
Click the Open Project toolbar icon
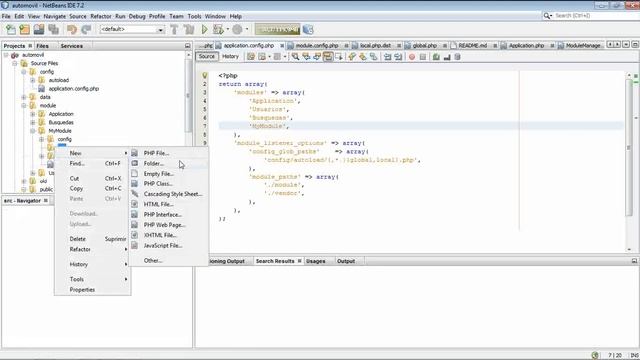39,29
